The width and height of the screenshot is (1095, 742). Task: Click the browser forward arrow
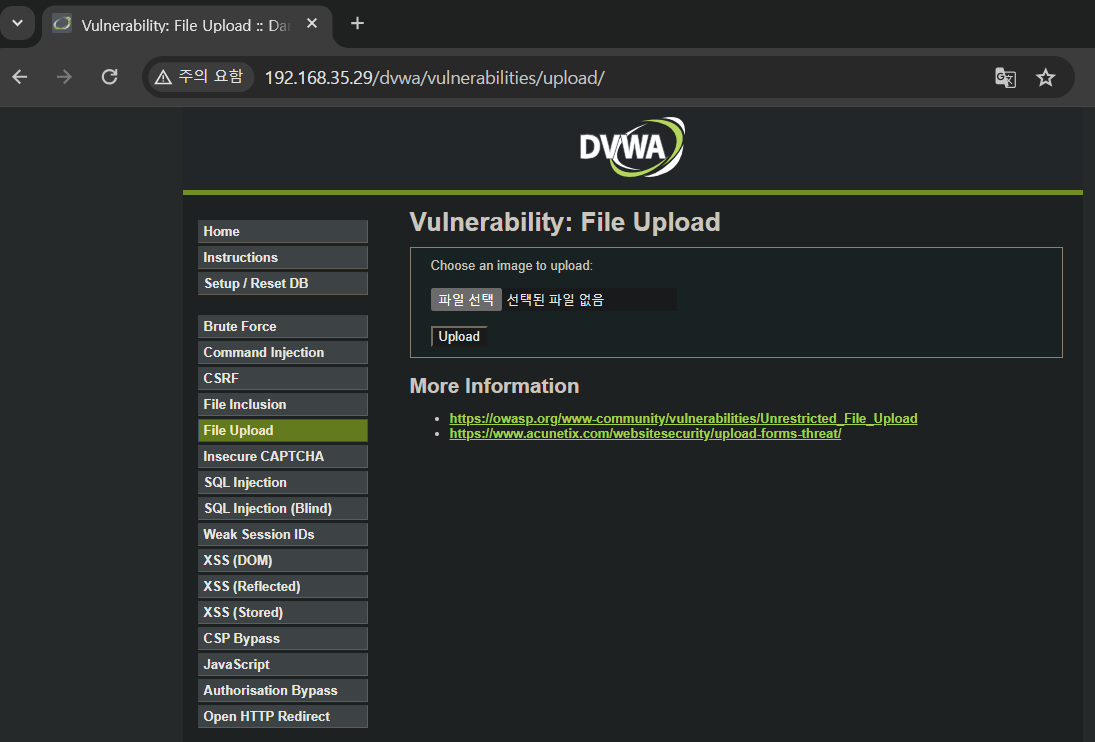(x=64, y=77)
